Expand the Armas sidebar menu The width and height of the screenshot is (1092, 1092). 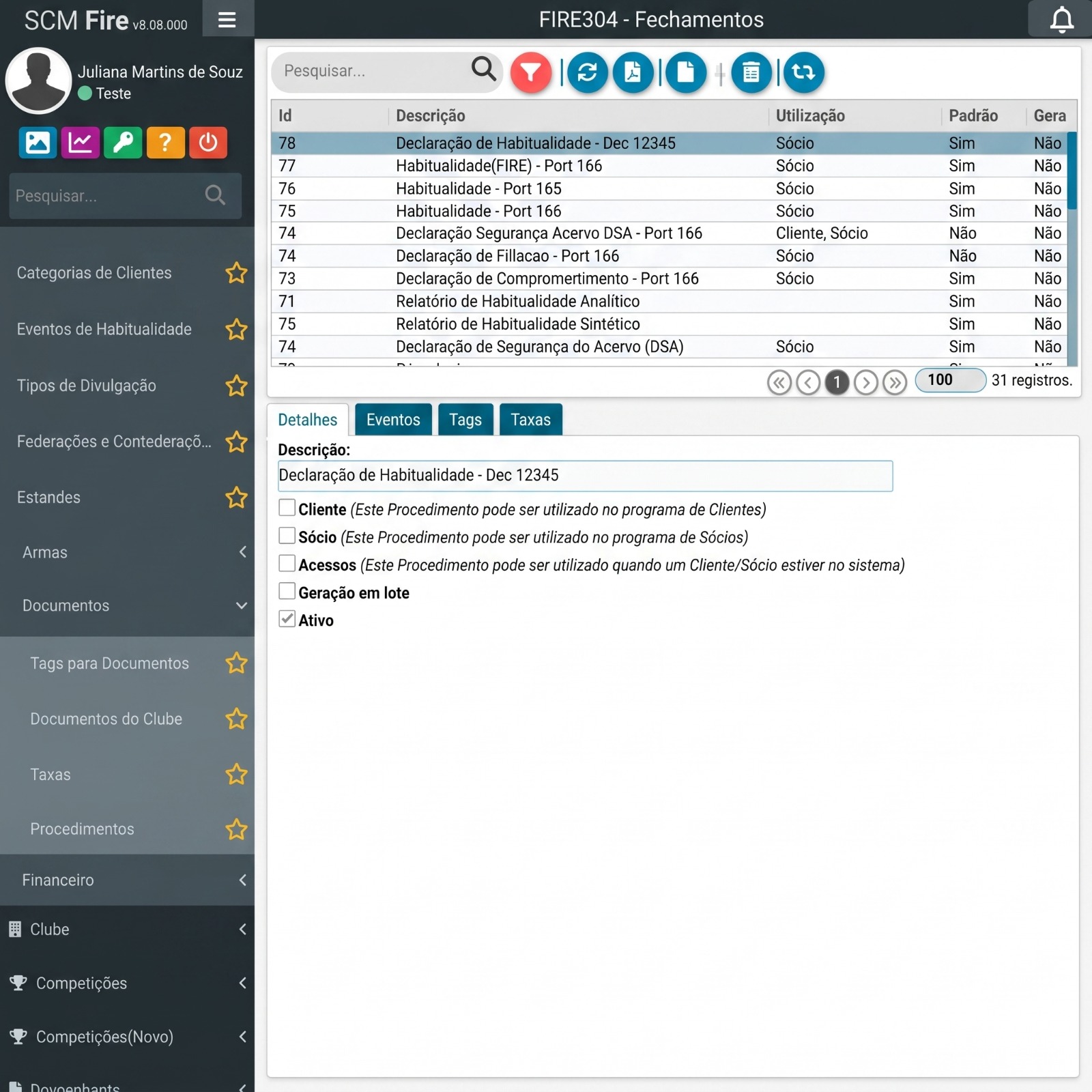tap(127, 552)
